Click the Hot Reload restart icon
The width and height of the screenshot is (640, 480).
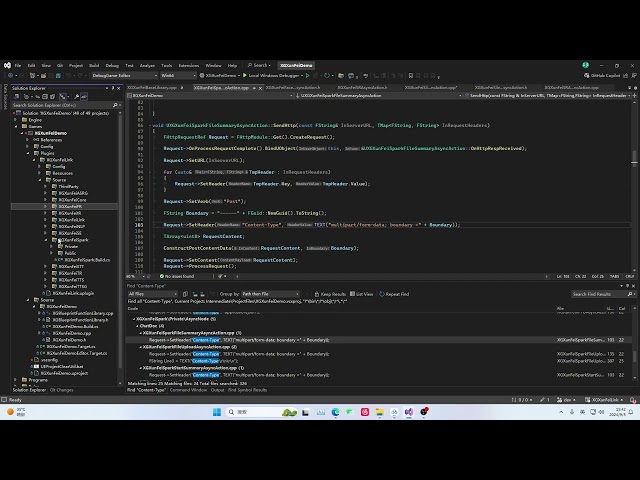[x=326, y=76]
